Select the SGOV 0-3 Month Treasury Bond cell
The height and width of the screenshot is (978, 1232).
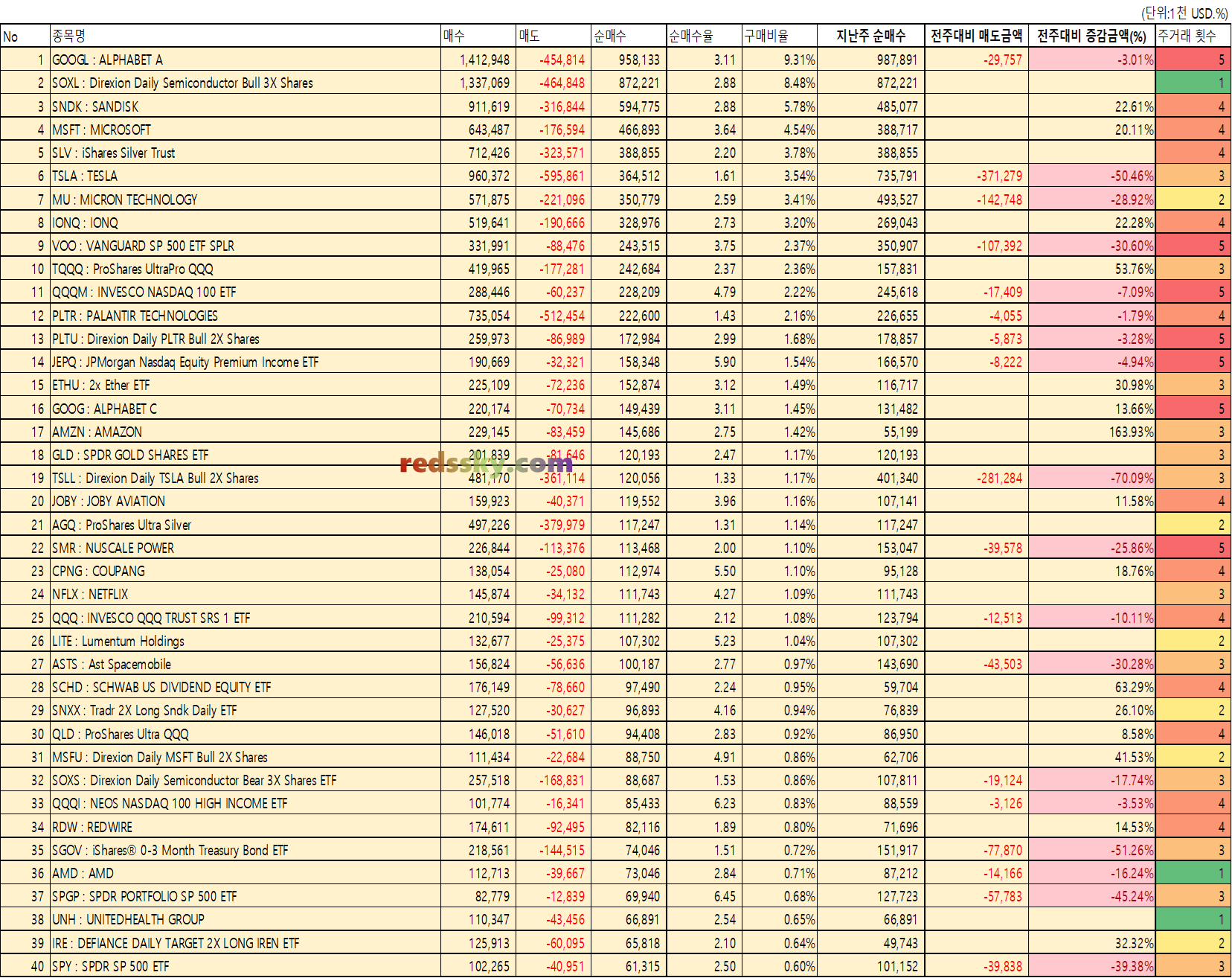click(246, 850)
